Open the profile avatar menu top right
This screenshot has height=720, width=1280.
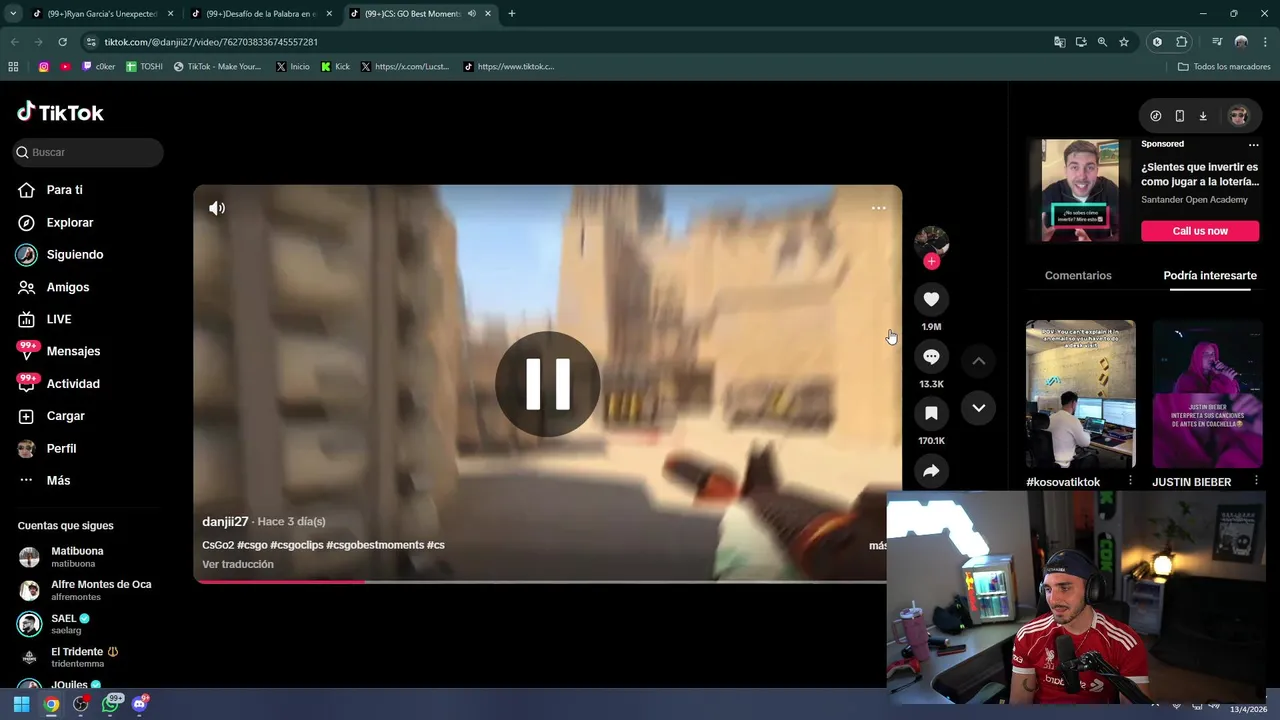pyautogui.click(x=1238, y=116)
